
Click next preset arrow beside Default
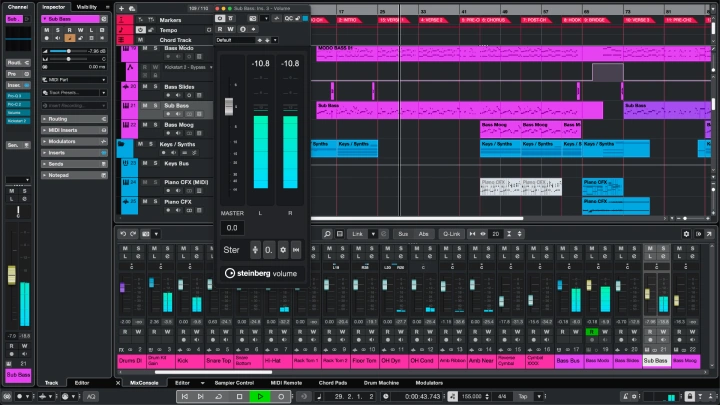[267, 40]
